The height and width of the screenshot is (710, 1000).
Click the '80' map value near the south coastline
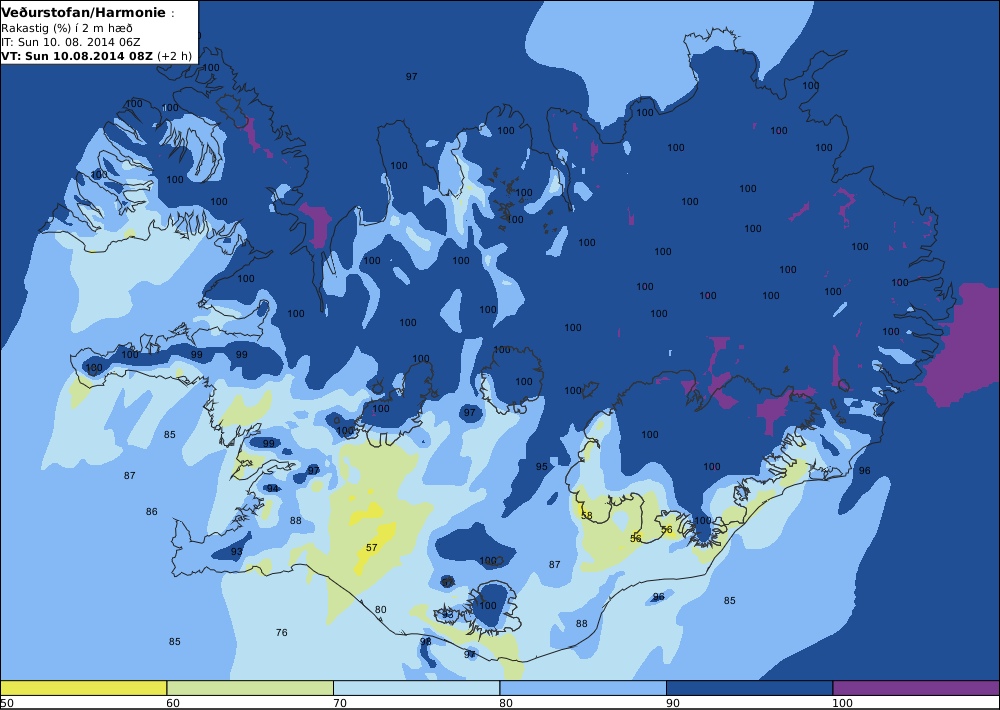[380, 609]
